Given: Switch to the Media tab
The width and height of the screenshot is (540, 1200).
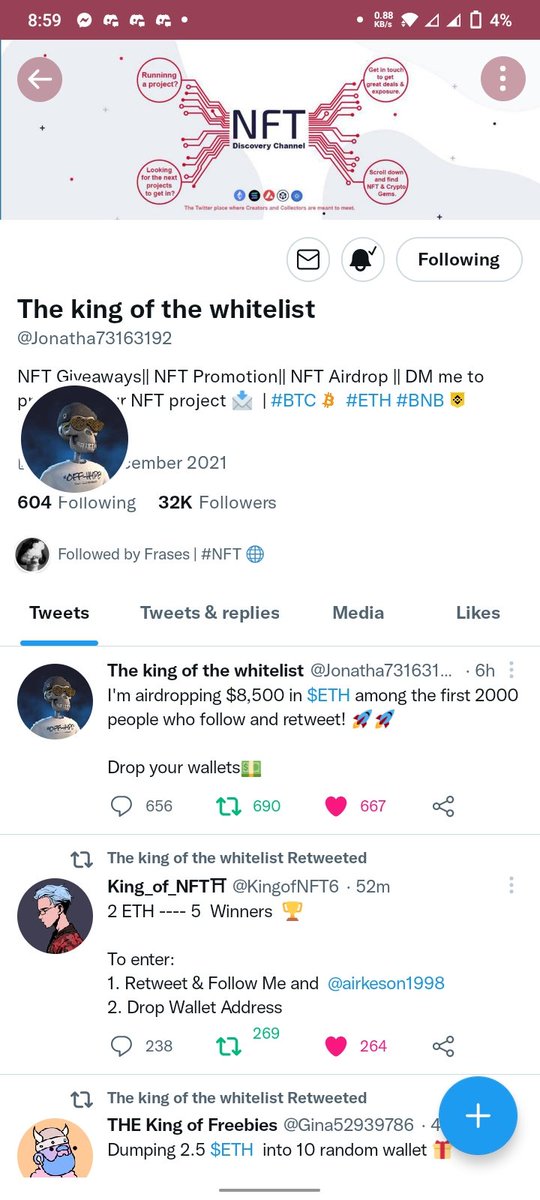Looking at the screenshot, I should (x=358, y=613).
